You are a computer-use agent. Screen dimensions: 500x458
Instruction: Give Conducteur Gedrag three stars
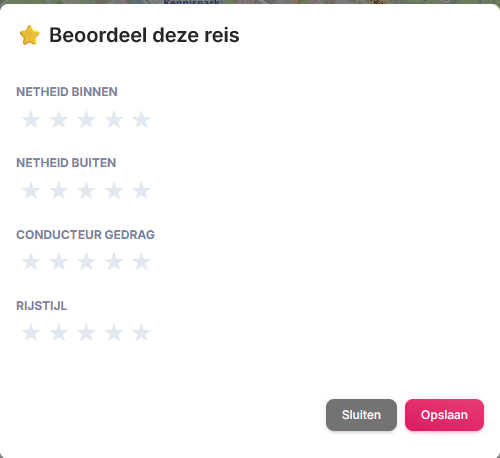(x=86, y=261)
